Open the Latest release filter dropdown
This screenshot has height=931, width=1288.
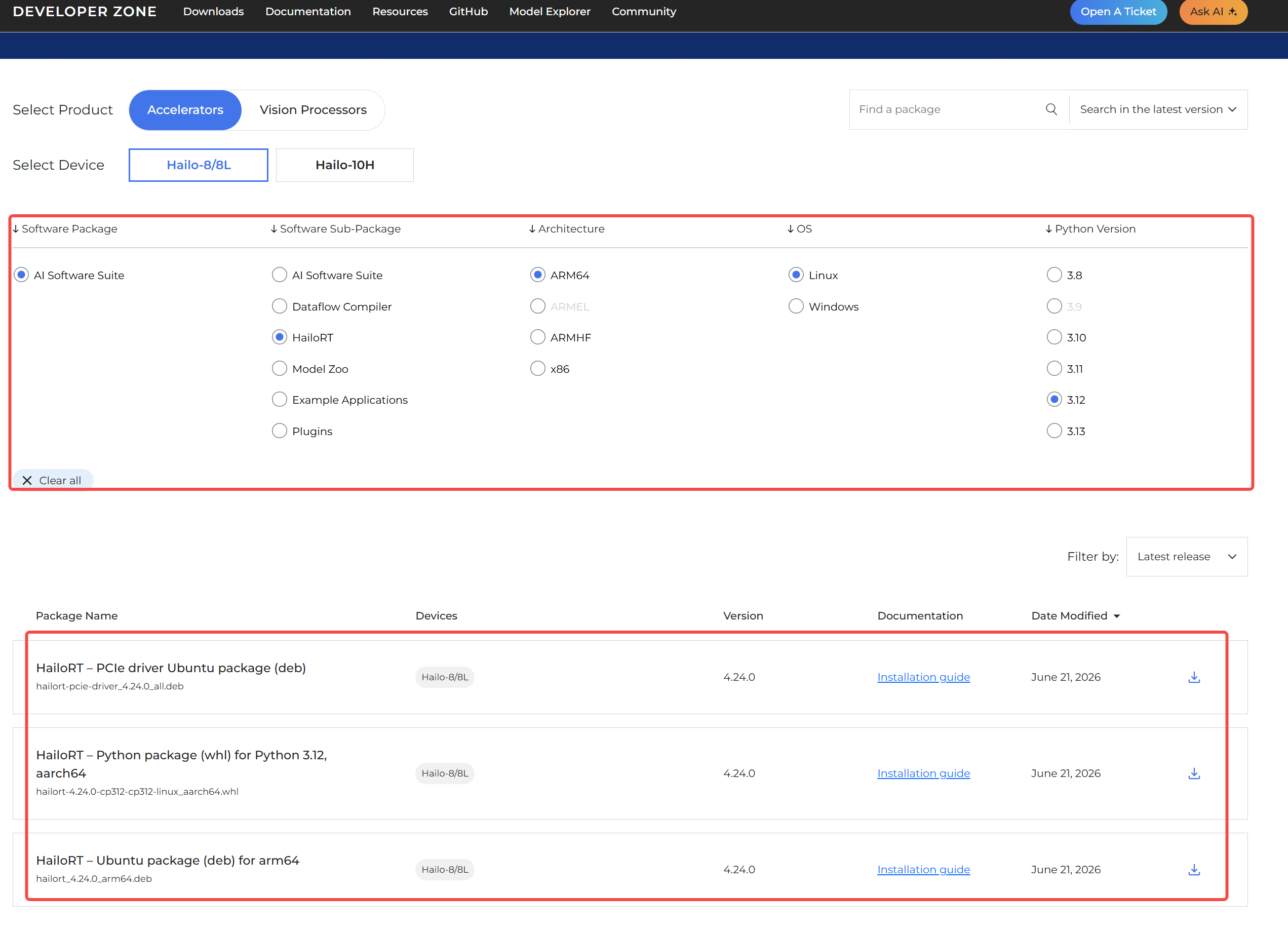[x=1186, y=557]
